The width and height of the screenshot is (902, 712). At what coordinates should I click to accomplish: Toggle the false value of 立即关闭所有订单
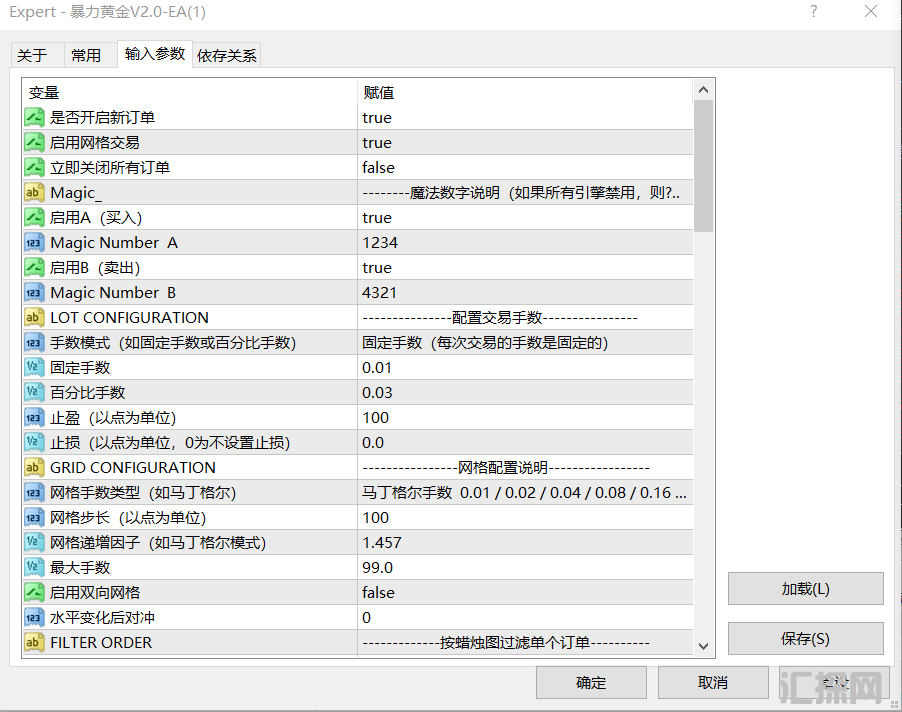coord(525,167)
